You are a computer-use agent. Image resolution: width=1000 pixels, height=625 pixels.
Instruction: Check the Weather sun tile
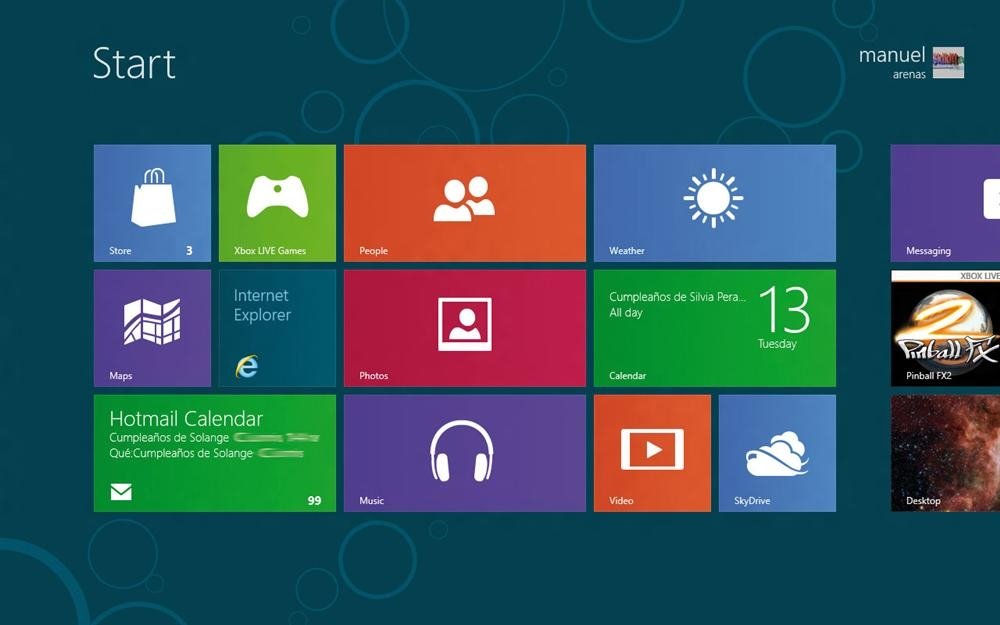[714, 203]
